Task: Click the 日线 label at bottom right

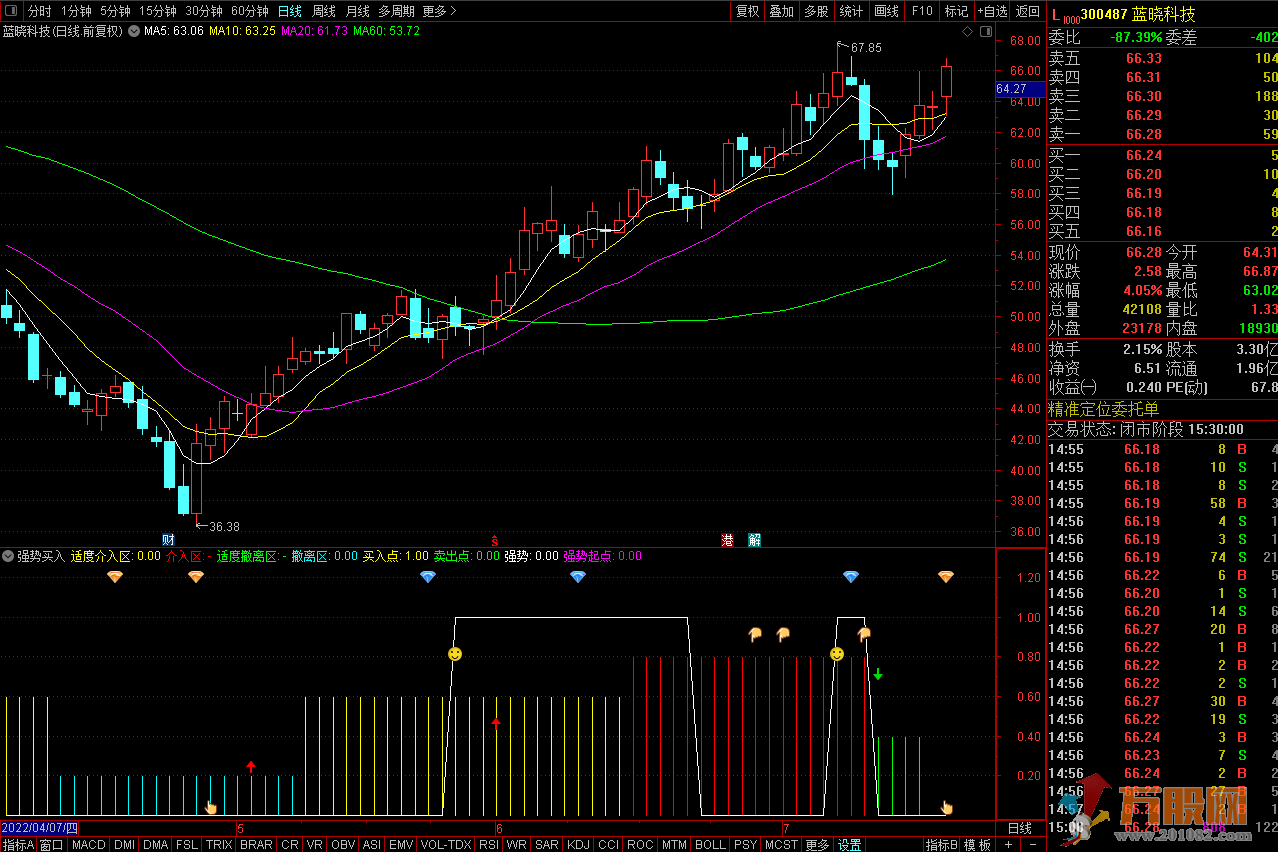Action: pos(1020,829)
